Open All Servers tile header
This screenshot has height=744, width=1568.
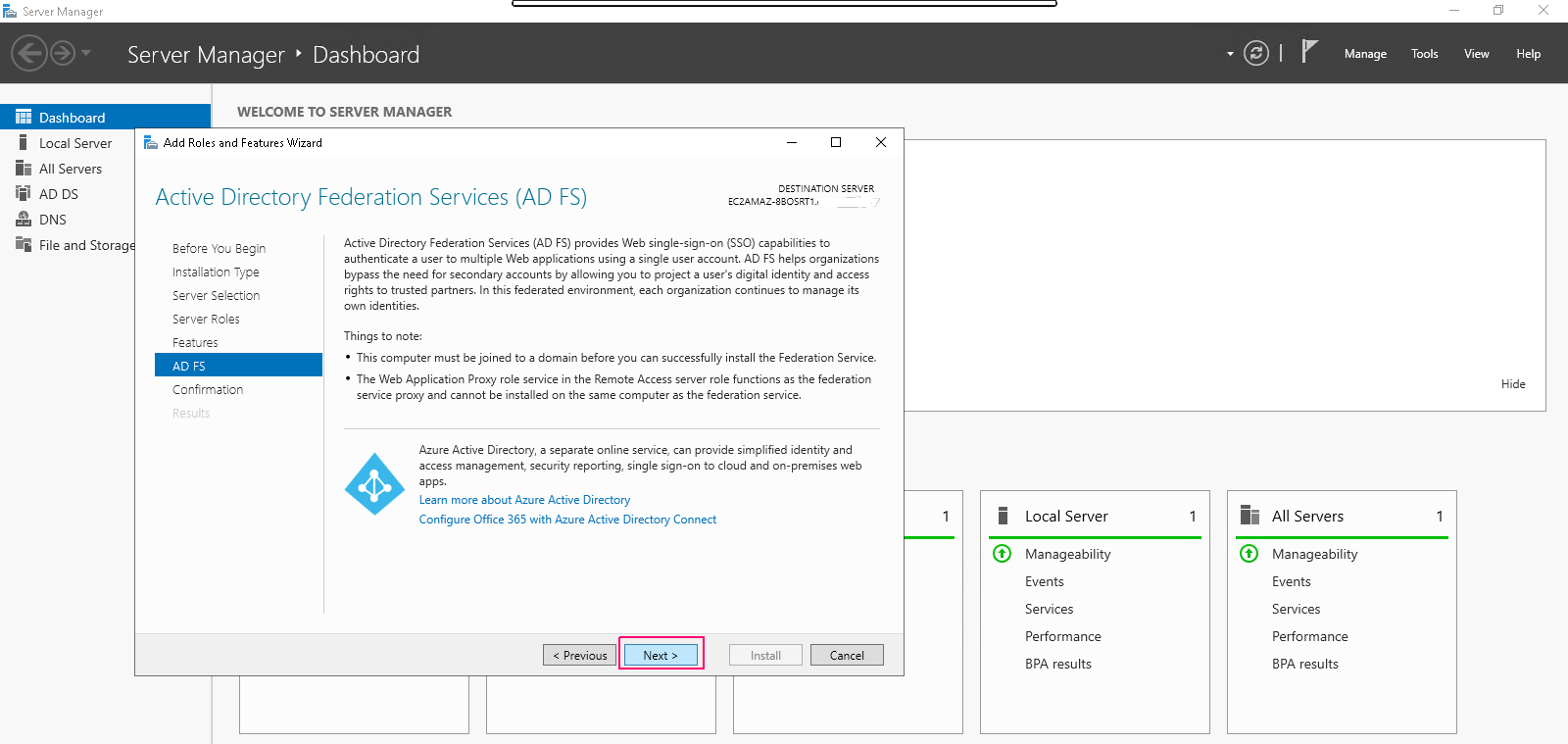(1342, 516)
